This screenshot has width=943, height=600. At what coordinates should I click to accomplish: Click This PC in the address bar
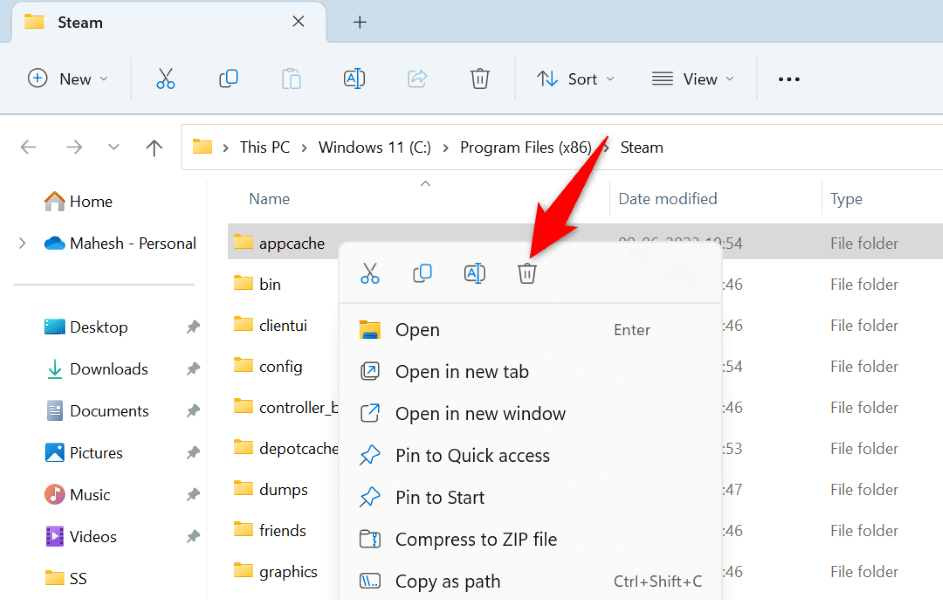[x=265, y=147]
